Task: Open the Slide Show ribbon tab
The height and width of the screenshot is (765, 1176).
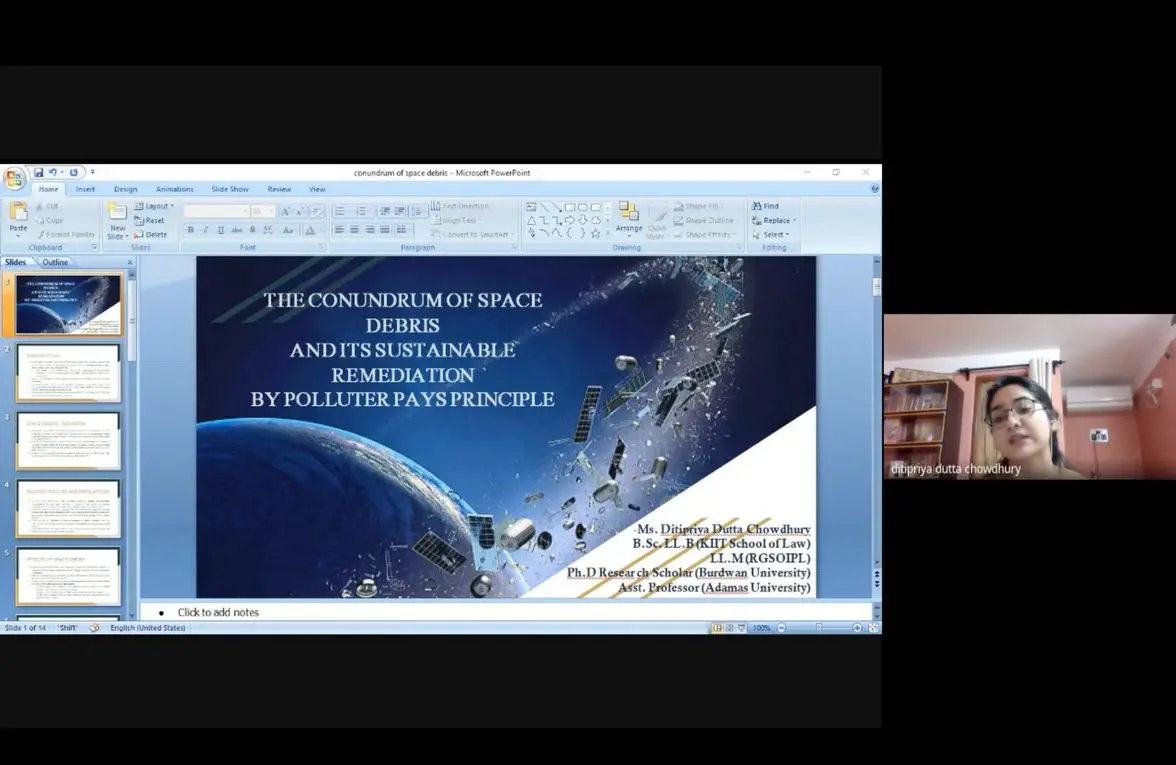Action: click(x=230, y=189)
